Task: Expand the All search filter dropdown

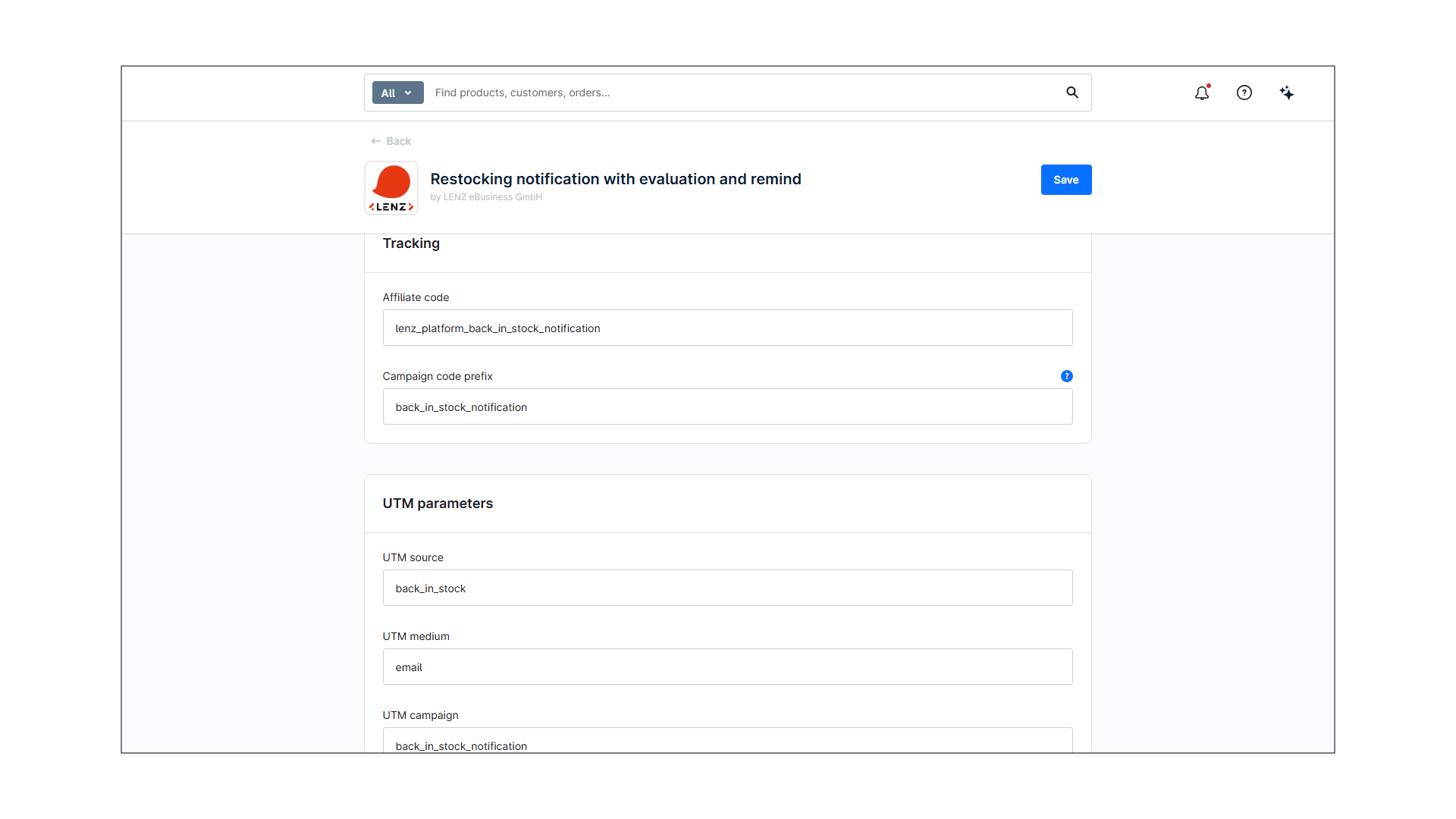Action: (397, 93)
